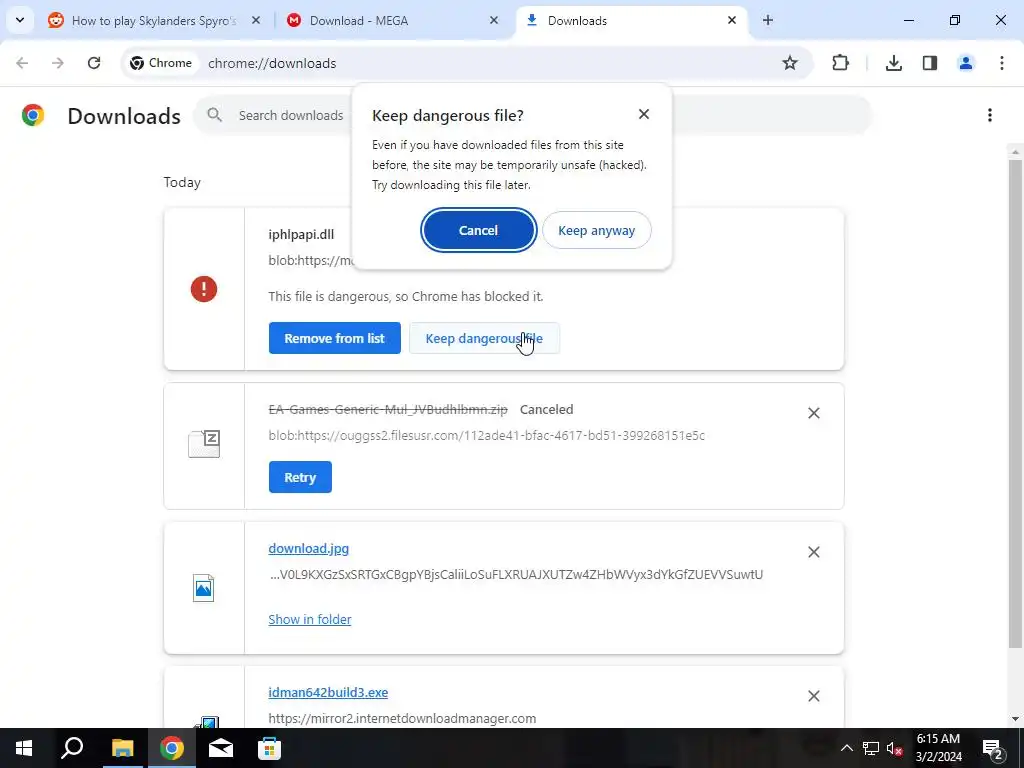This screenshot has height=768, width=1024.
Task: Click the iphlpapi.dll file name
Action: tap(301, 234)
